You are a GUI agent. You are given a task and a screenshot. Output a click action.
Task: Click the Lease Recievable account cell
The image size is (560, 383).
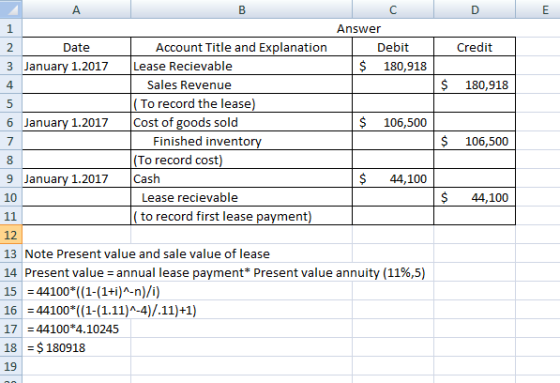[x=241, y=66]
